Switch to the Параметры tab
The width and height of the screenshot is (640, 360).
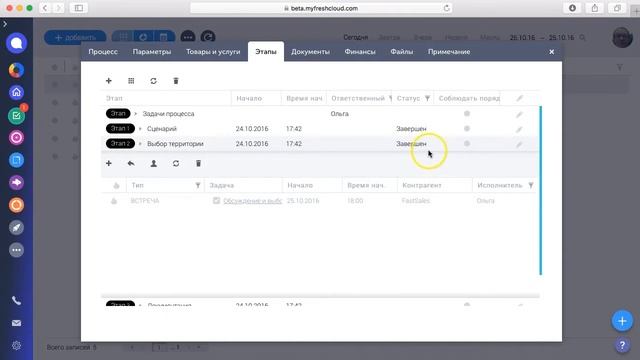coord(152,52)
